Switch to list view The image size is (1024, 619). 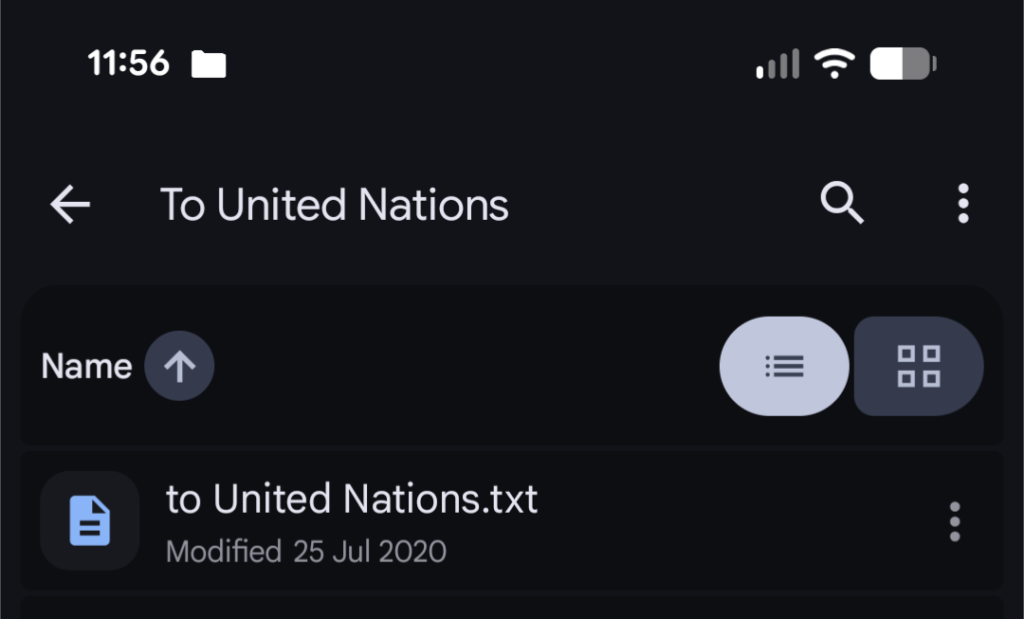[x=784, y=366]
